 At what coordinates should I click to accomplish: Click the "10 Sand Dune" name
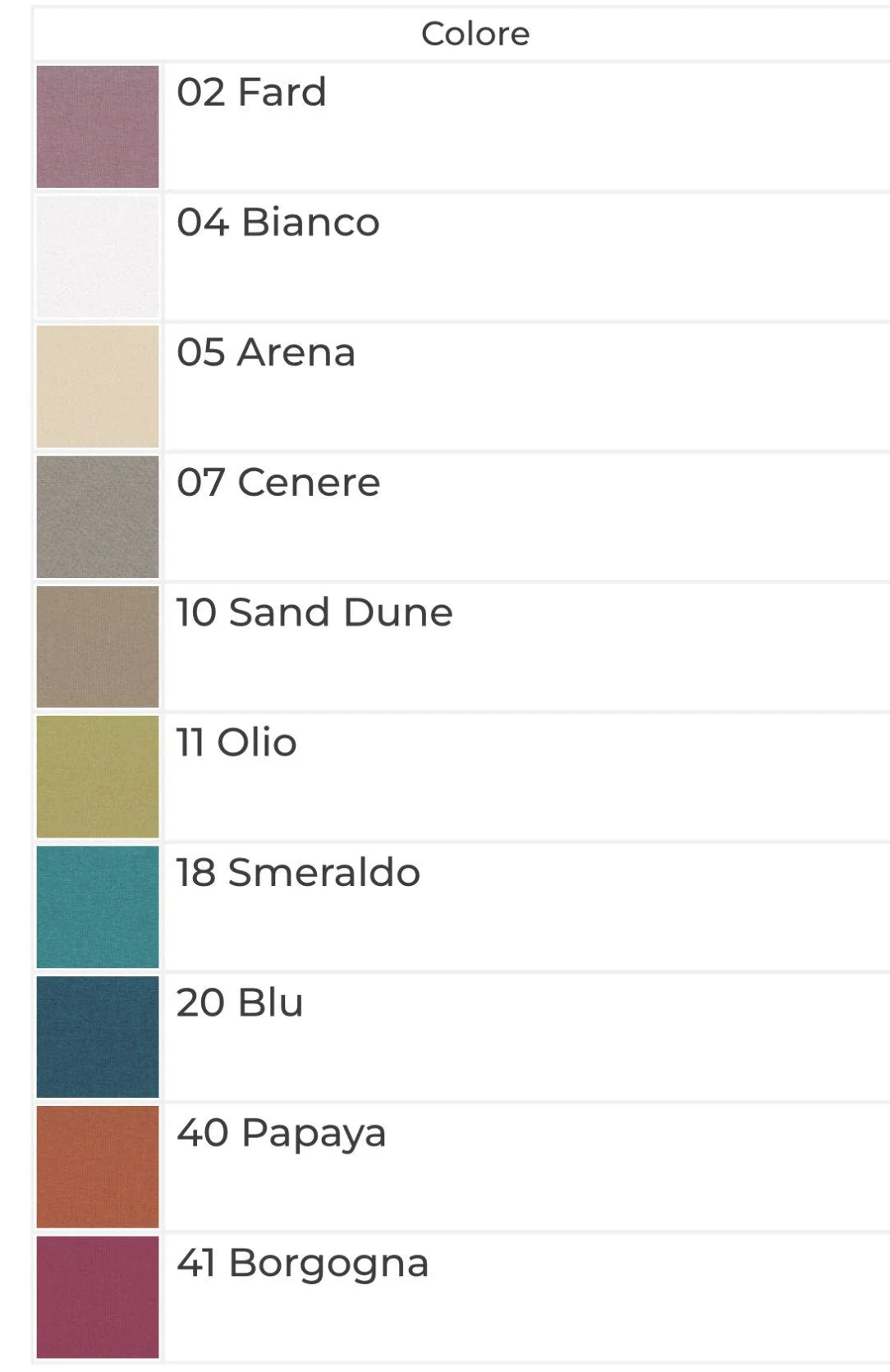[x=314, y=613]
